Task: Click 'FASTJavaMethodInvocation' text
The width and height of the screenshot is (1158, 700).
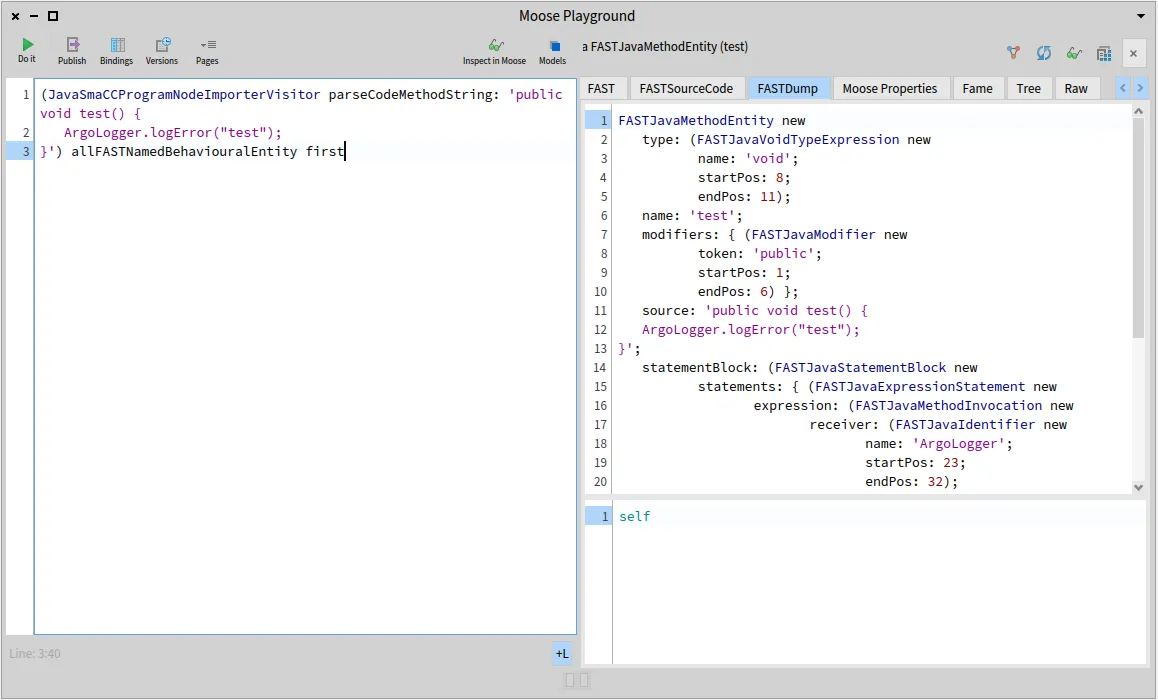Action: (x=948, y=405)
